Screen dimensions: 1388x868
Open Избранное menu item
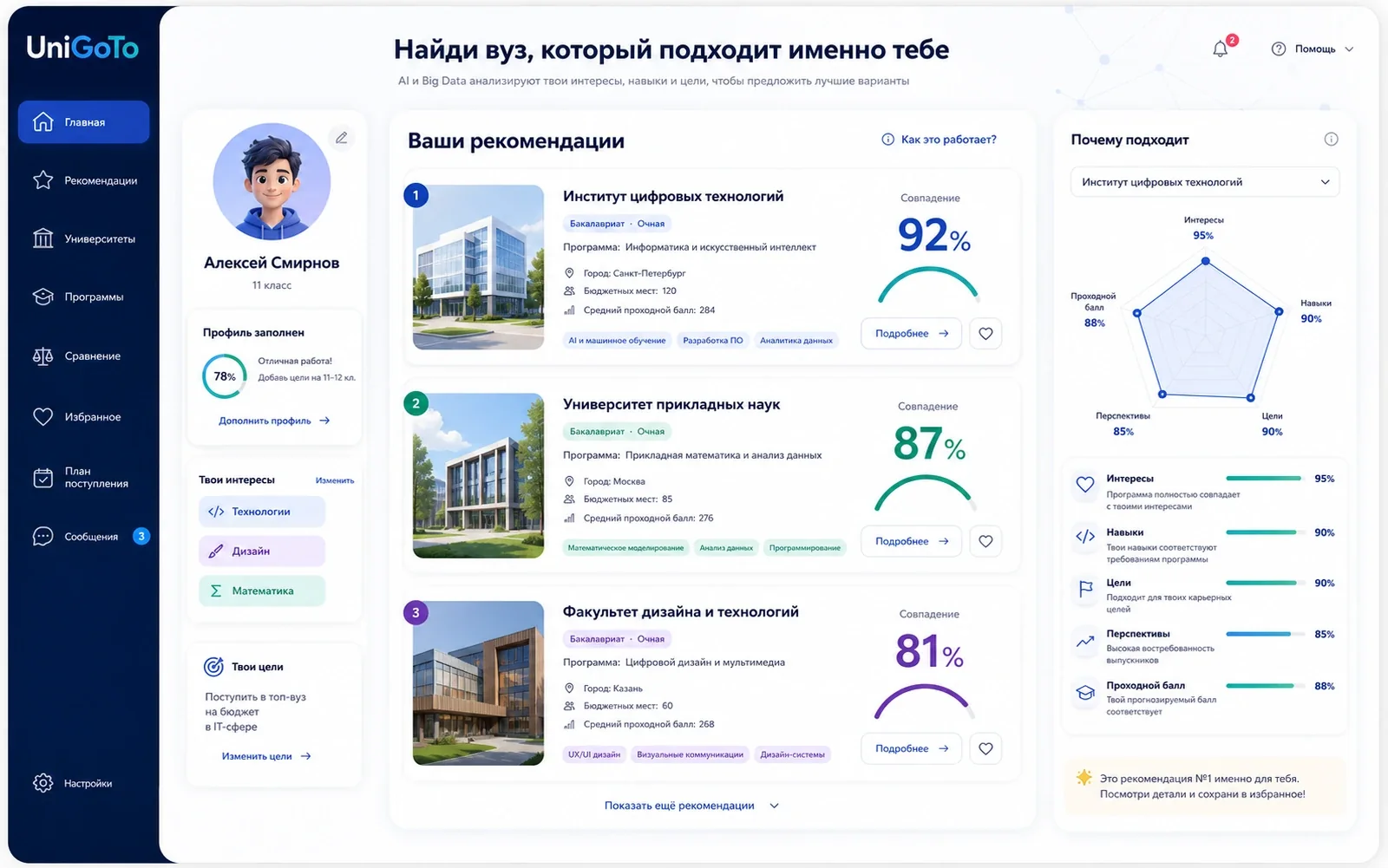tap(83, 417)
